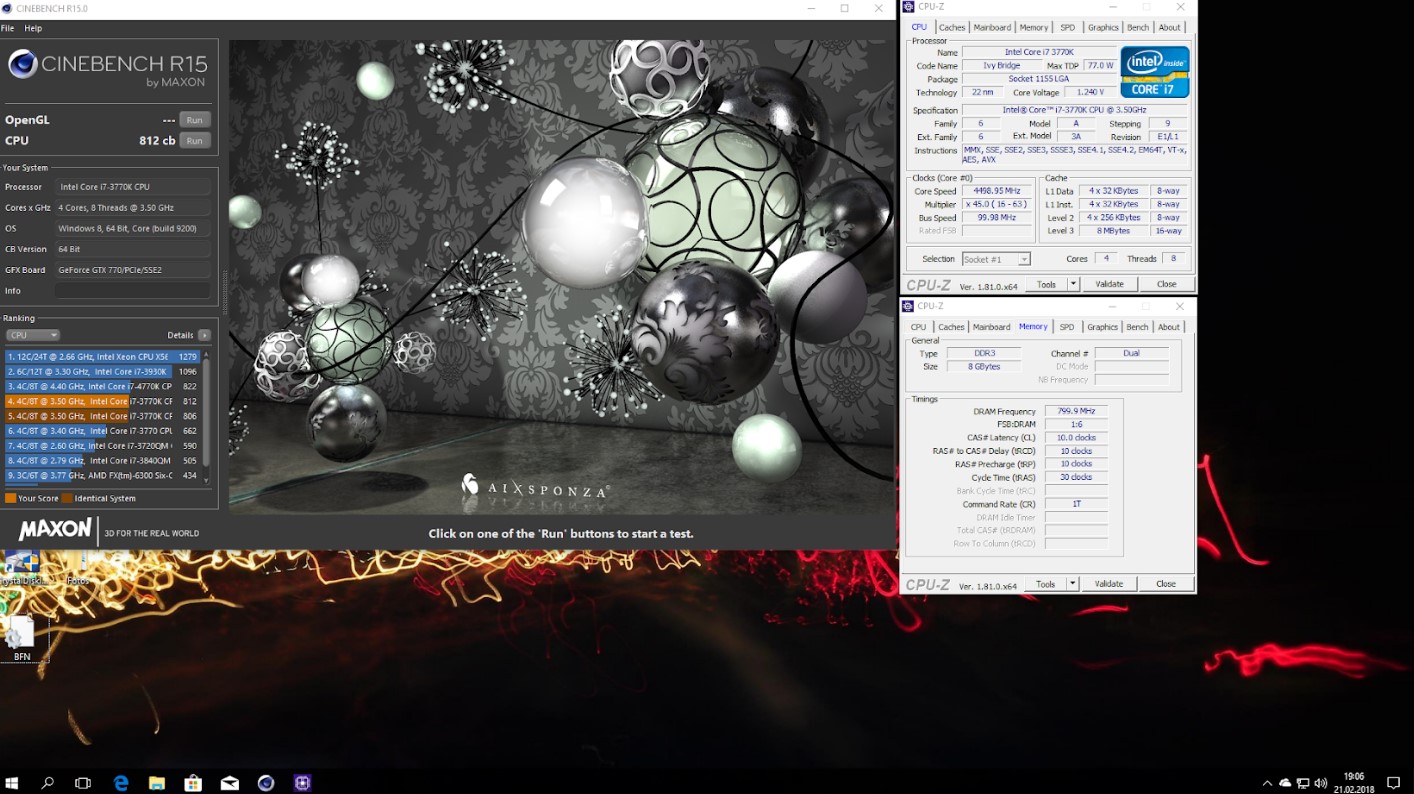The height and width of the screenshot is (794, 1414).
Task: Launch Microsoft Edge from the taskbar
Action: click(x=121, y=783)
